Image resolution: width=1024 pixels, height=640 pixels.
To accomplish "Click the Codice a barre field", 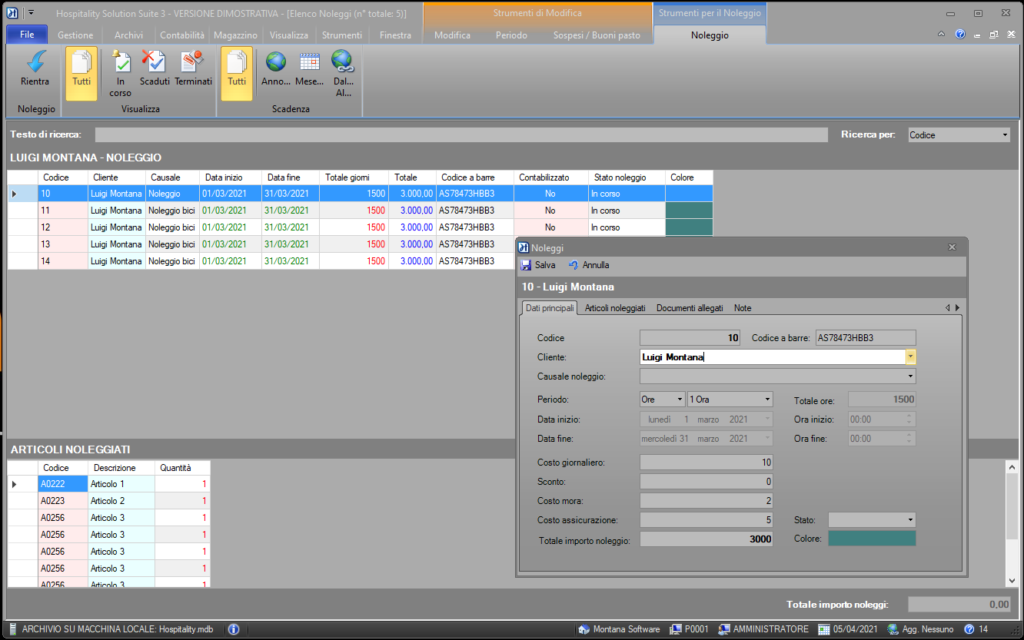I will [x=865, y=338].
